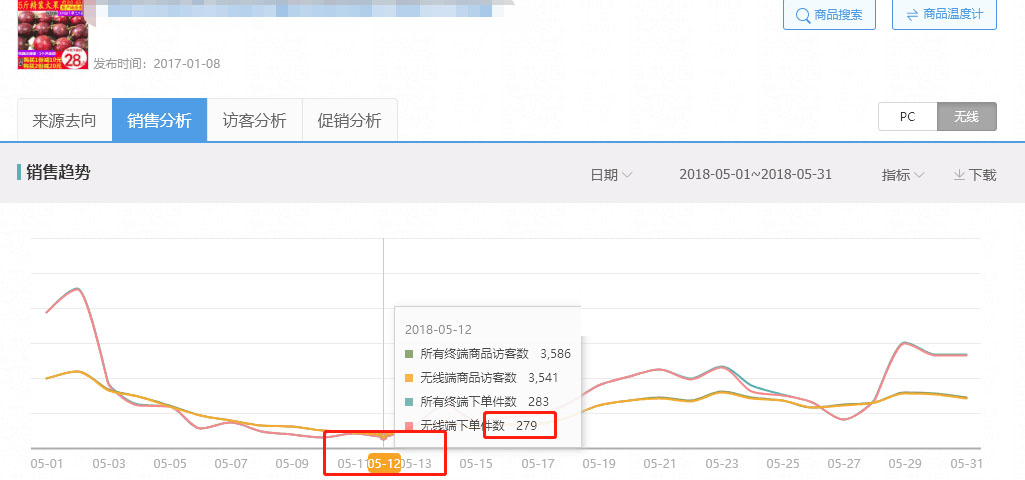Open the product thumbnail image

53,38
